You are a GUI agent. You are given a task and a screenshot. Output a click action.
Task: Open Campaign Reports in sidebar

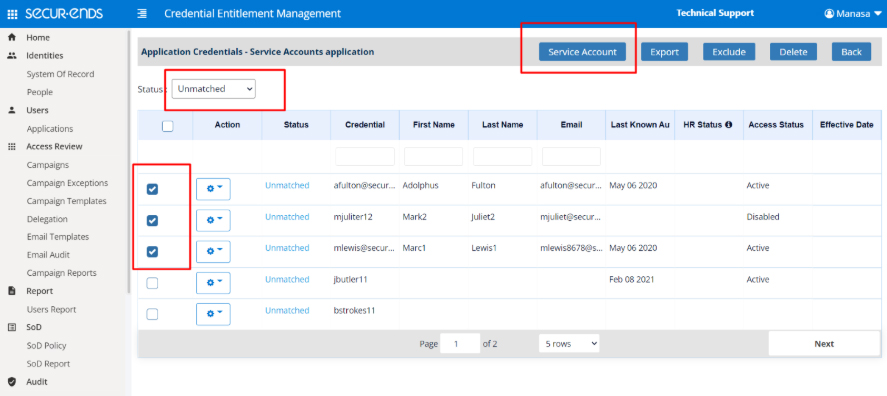click(62, 273)
